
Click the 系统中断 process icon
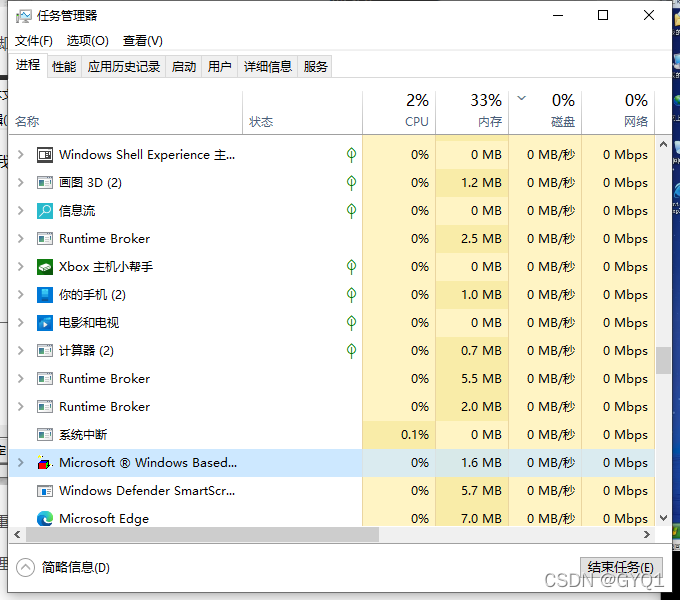(45, 434)
